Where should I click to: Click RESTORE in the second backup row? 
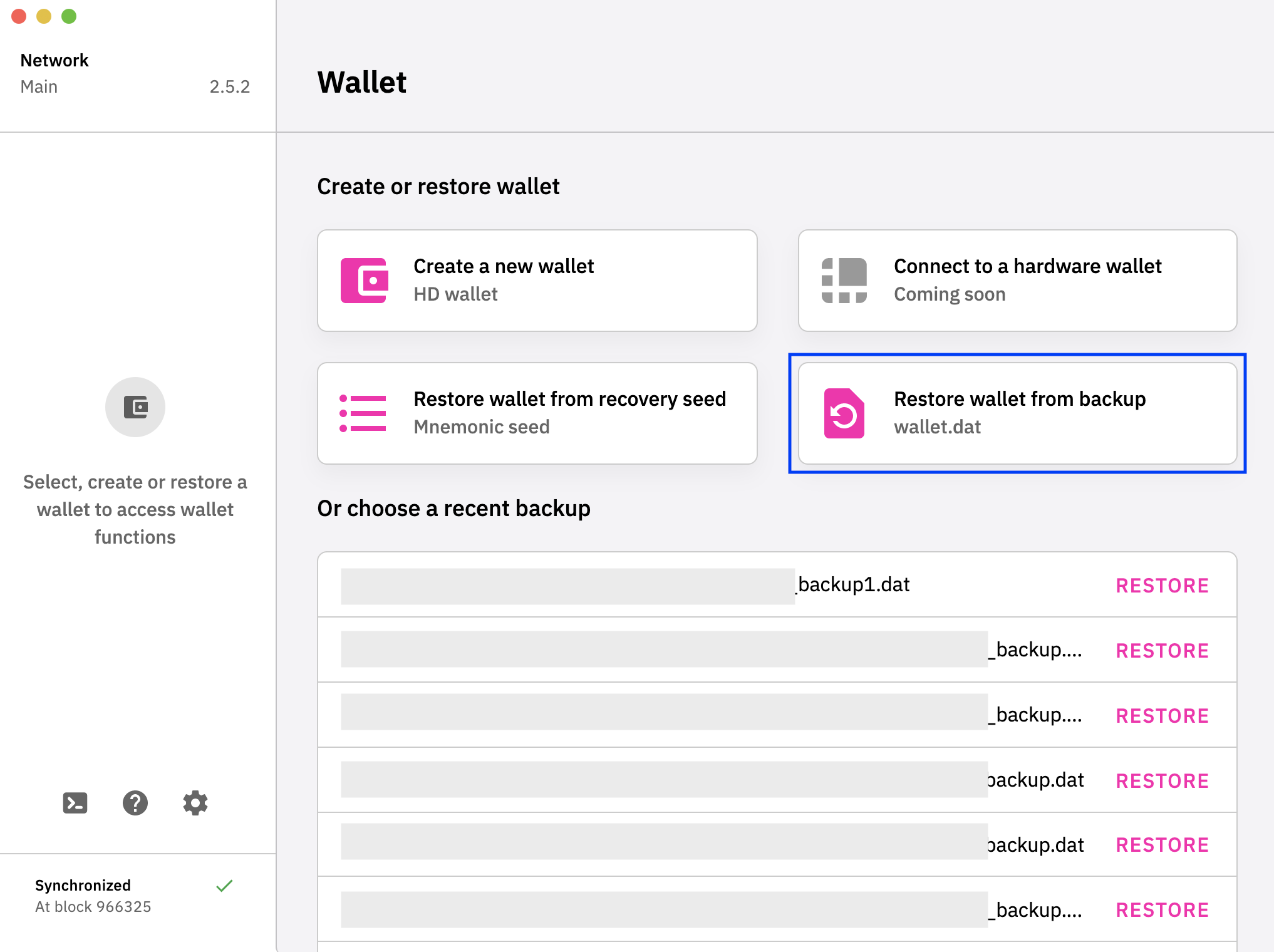(x=1163, y=651)
